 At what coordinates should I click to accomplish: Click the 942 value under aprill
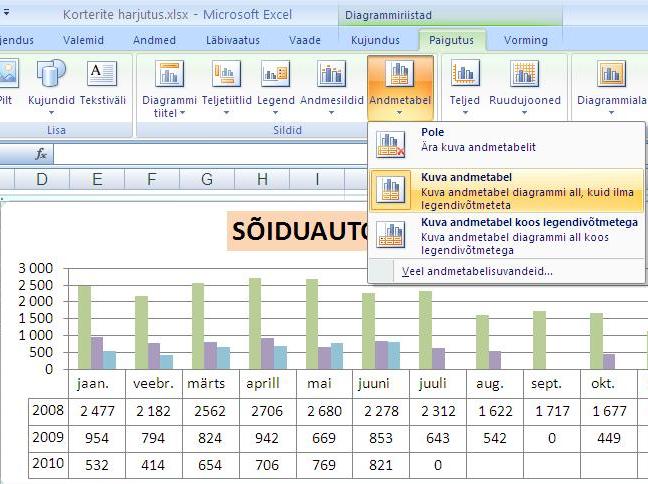pos(267,438)
